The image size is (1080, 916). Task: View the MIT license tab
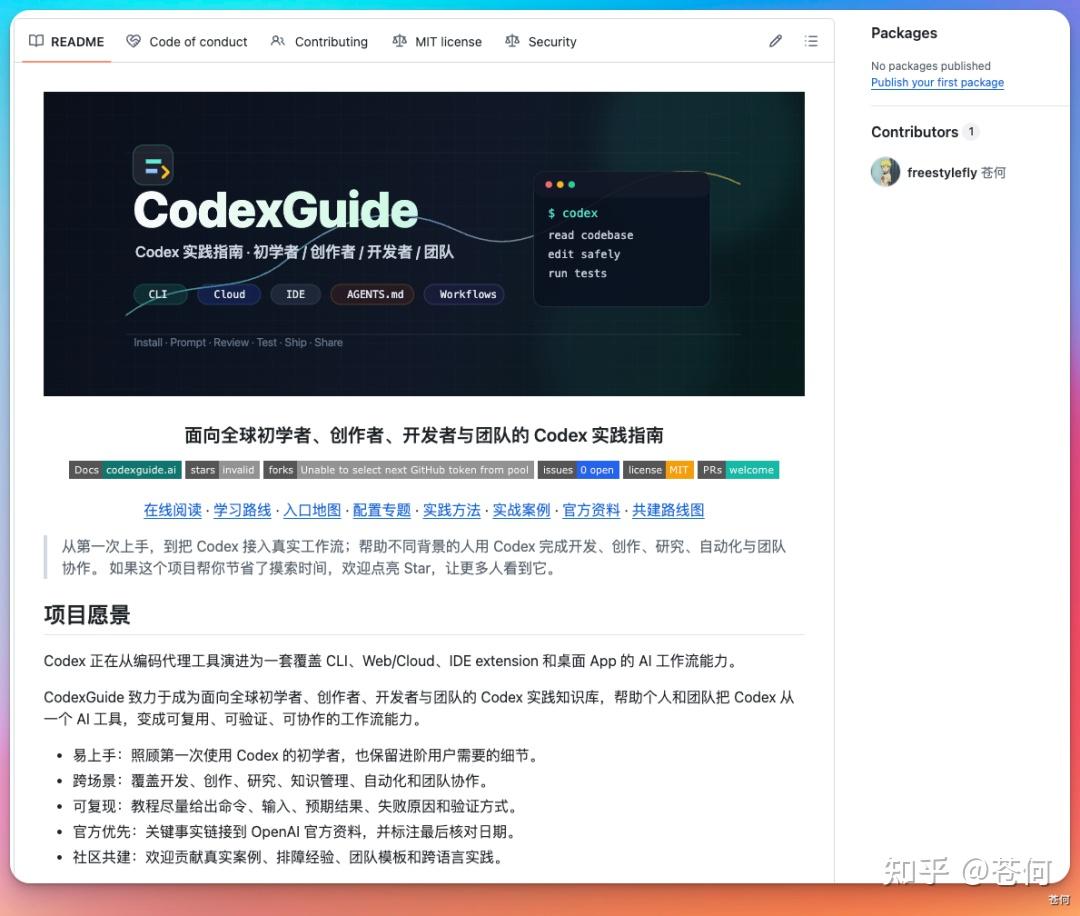click(437, 41)
